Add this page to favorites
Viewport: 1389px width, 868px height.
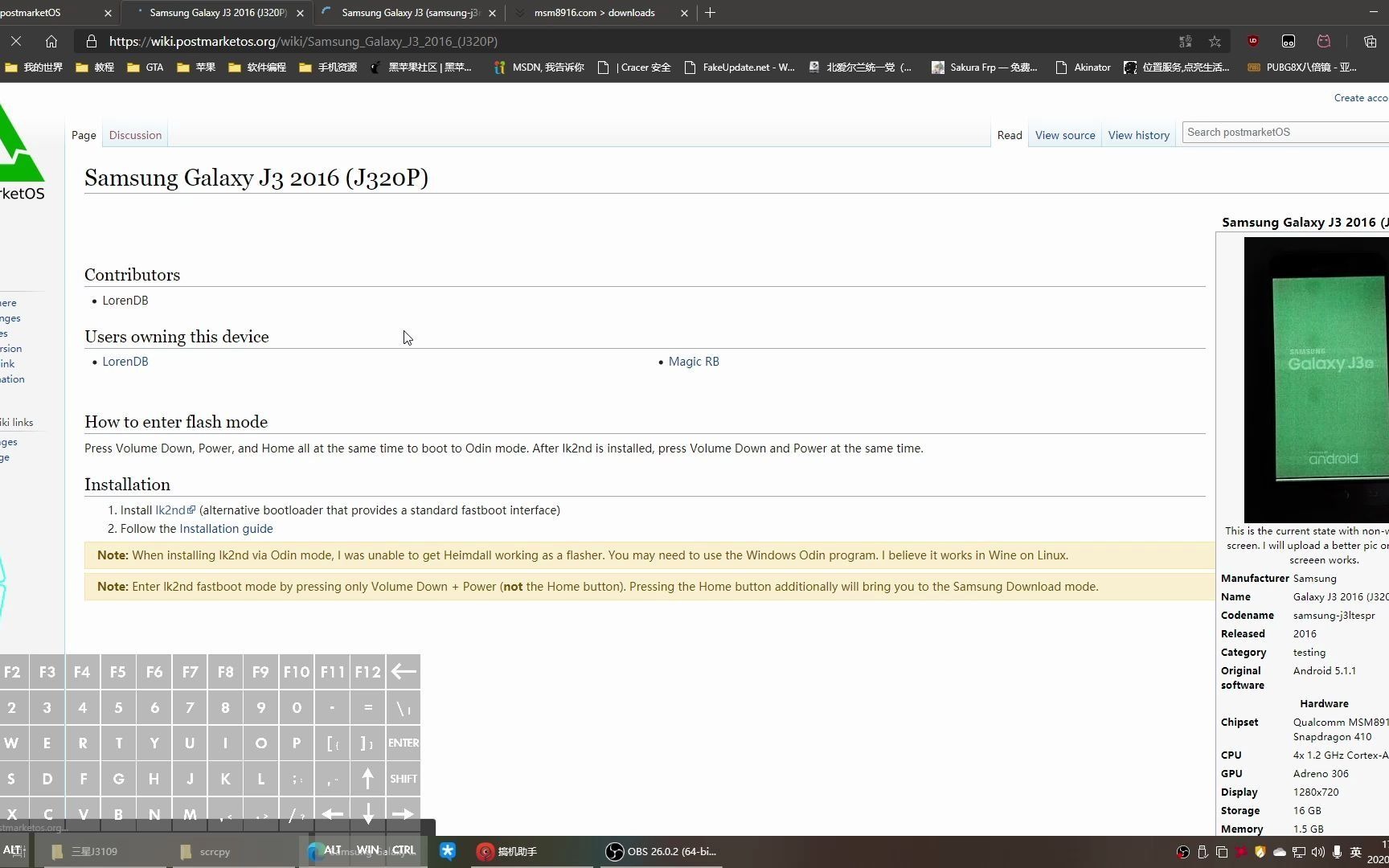point(1215,41)
